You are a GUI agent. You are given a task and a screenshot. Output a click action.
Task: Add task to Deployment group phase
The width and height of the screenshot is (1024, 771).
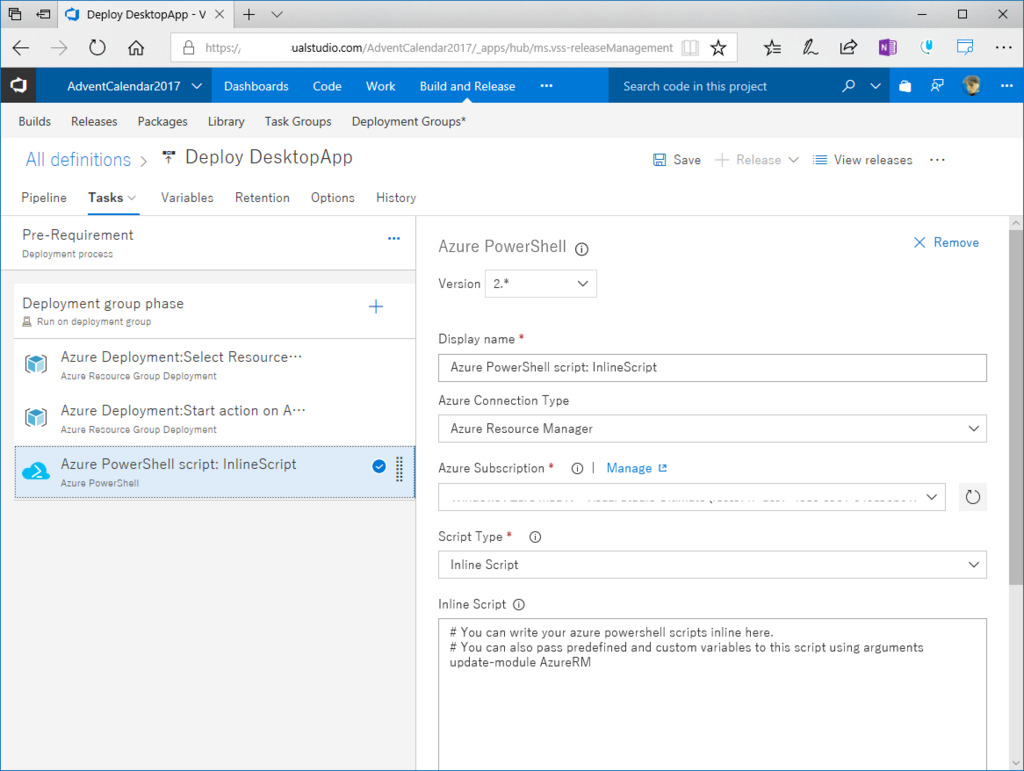(376, 306)
